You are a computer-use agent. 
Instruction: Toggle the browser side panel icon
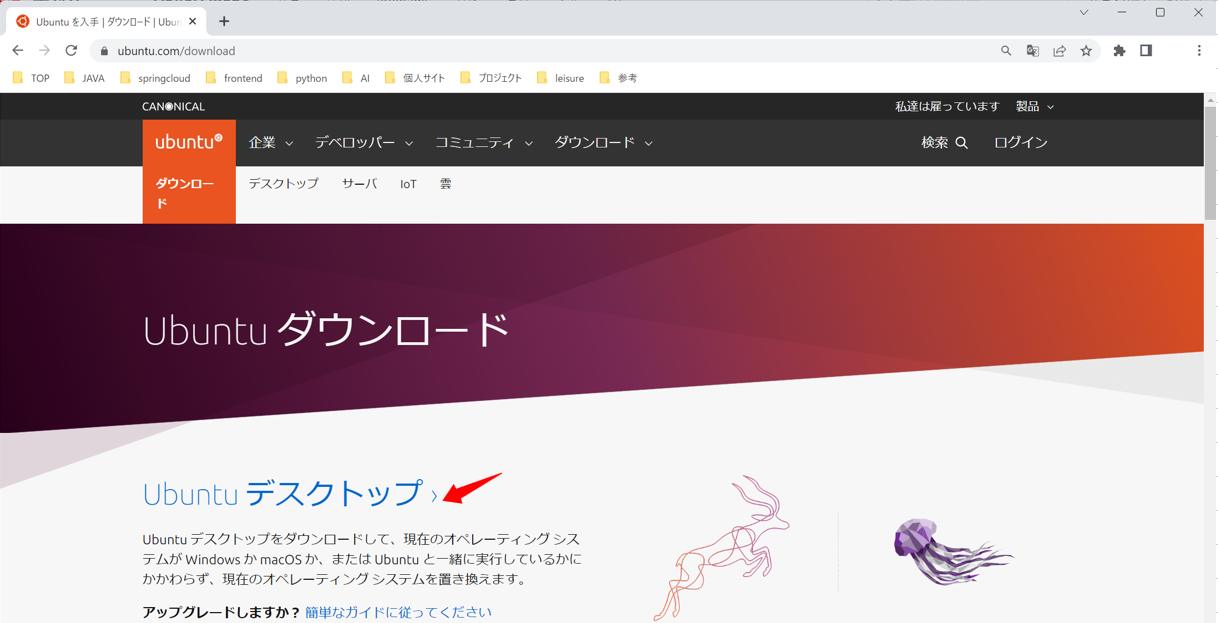point(1146,51)
